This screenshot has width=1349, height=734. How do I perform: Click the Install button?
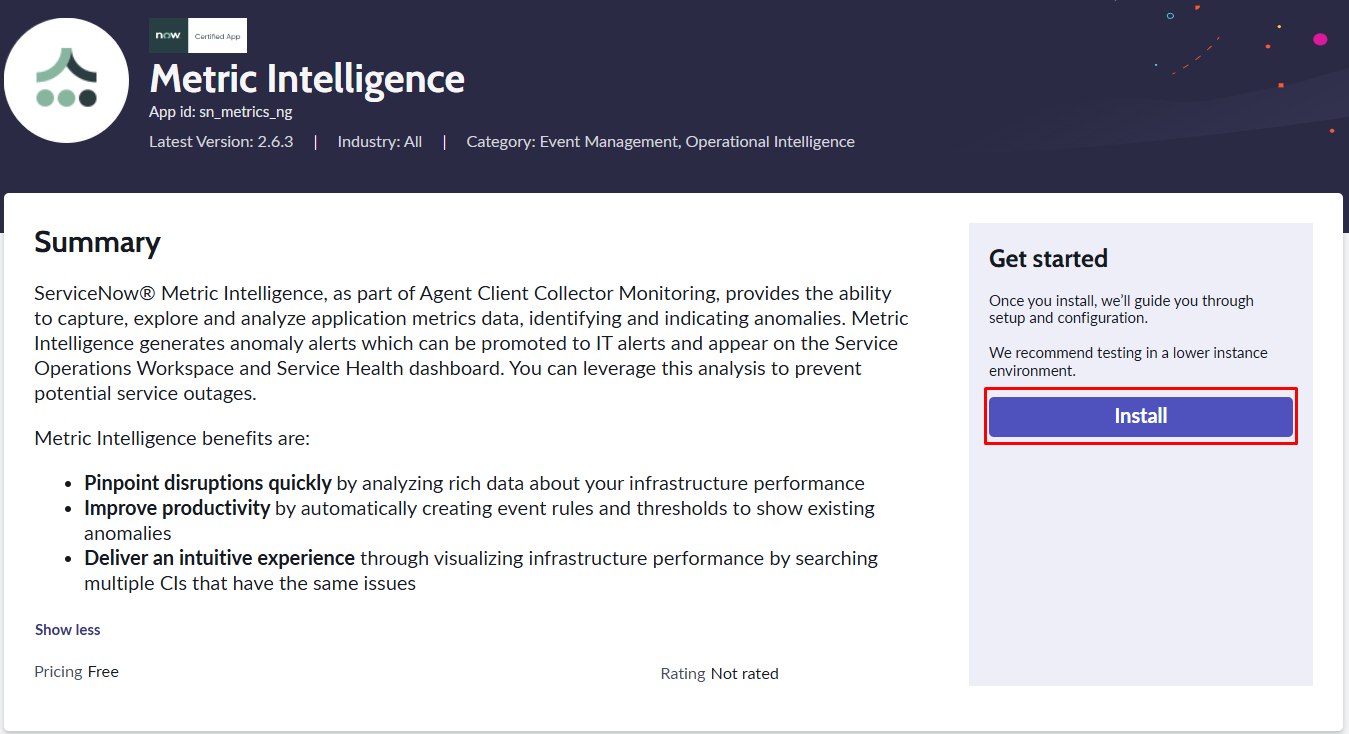1141,416
